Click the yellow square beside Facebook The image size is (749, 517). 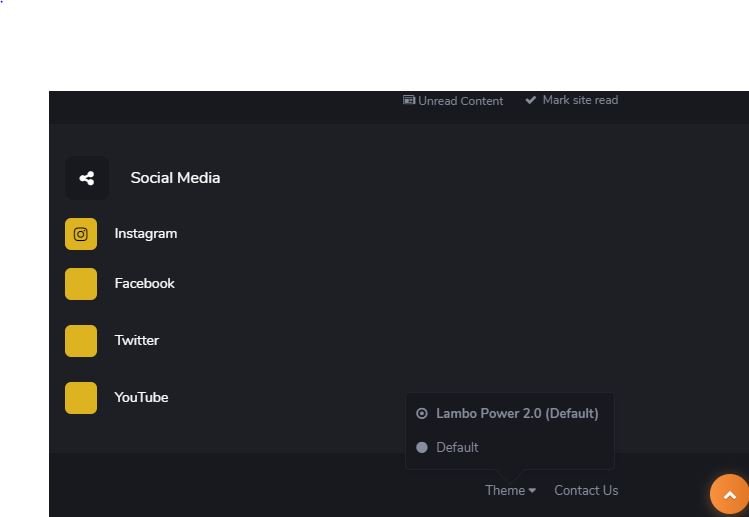[x=81, y=284]
